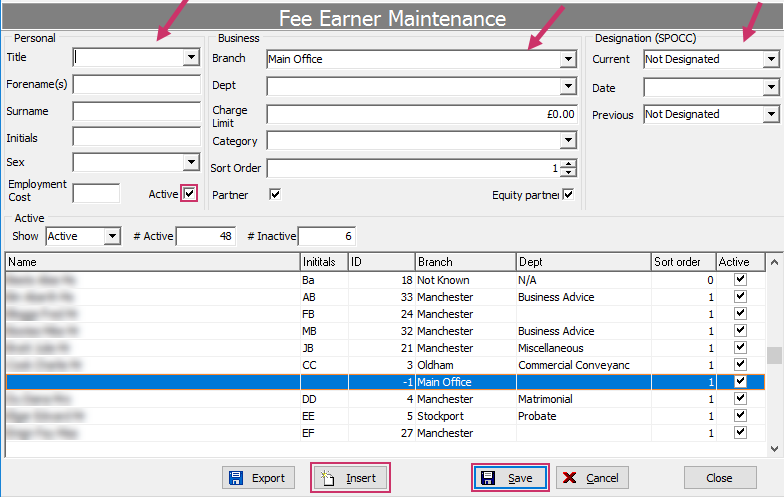Select the row with initials JB
784x497 pixels.
[385, 348]
